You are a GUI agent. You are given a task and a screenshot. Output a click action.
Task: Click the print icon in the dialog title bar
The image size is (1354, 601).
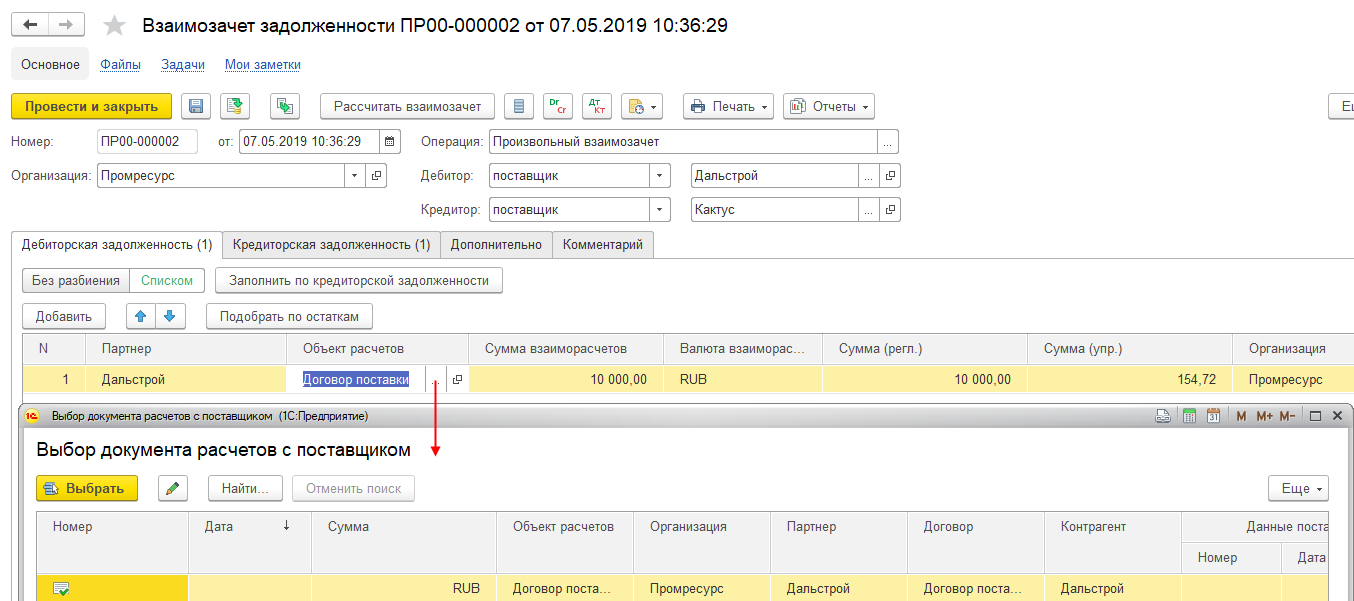[x=1163, y=415]
